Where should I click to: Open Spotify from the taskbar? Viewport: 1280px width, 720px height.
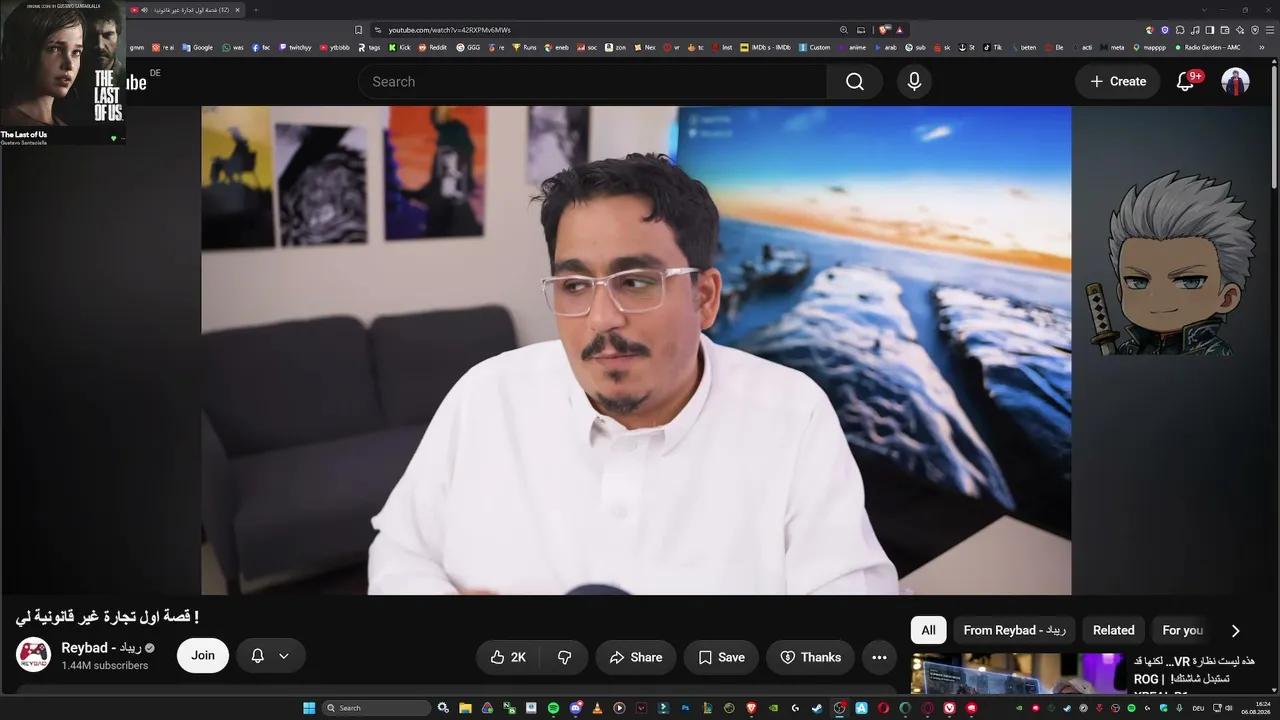(553, 708)
